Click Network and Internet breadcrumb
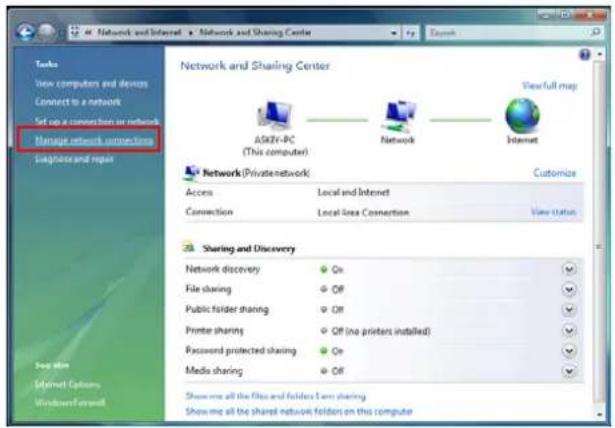Image resolution: width=615 pixels, height=428 pixels. coord(139,33)
